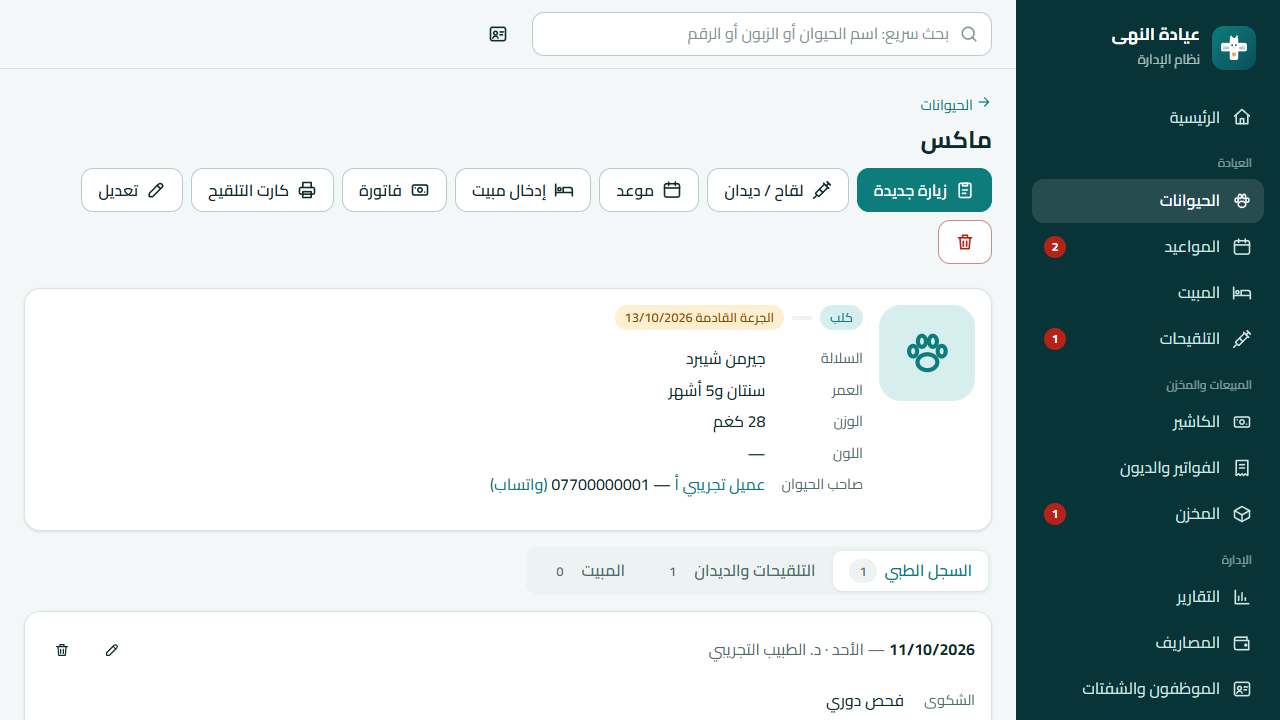This screenshot has width=1280, height=720.
Task: Click the red badge 2 on المواعيد
Action: [x=1055, y=247]
